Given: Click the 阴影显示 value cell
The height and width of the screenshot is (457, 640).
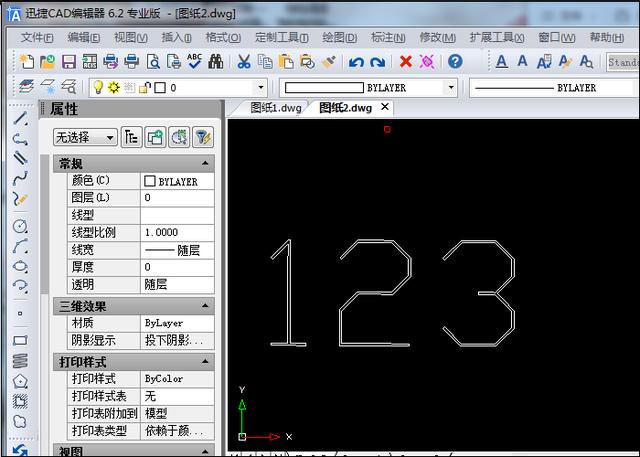Looking at the screenshot, I should pyautogui.click(x=177, y=340).
